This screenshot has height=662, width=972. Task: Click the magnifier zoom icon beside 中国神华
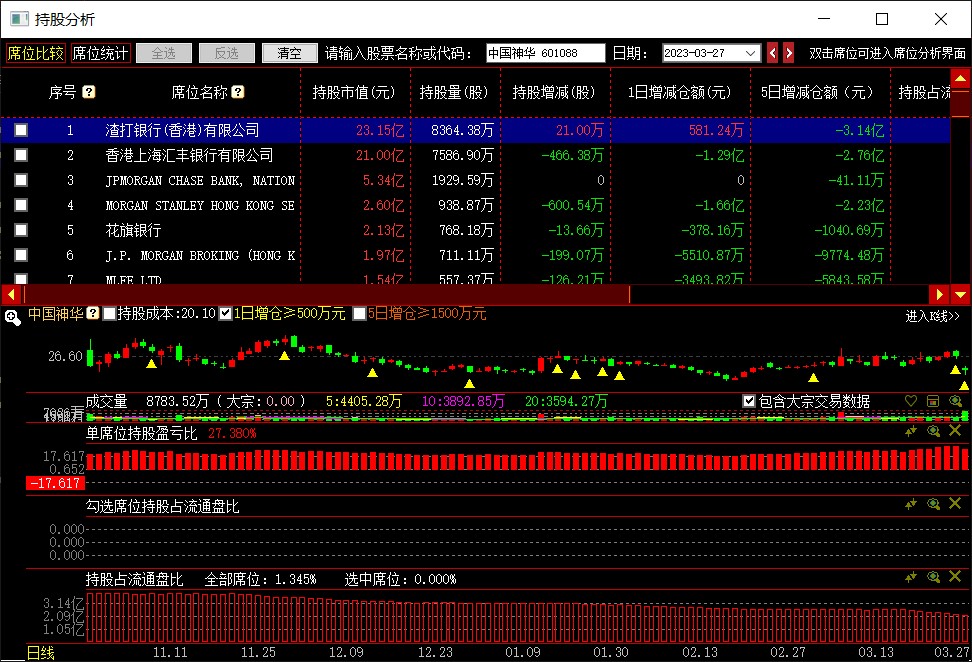pos(12,317)
